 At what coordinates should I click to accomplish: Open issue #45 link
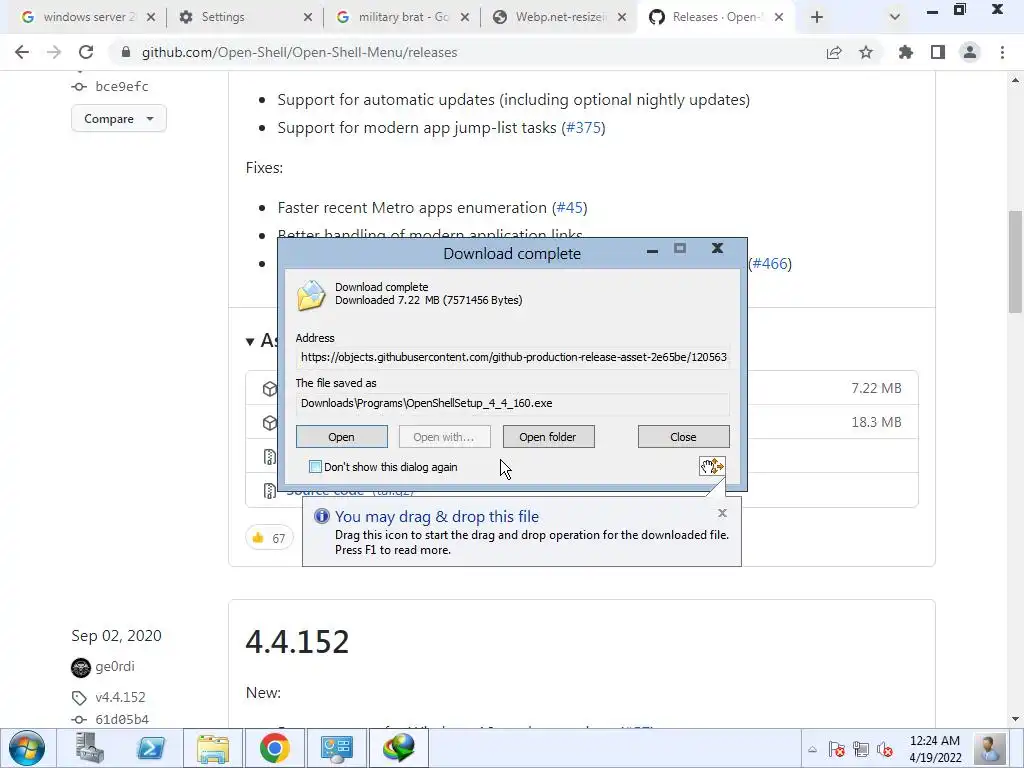click(x=569, y=208)
